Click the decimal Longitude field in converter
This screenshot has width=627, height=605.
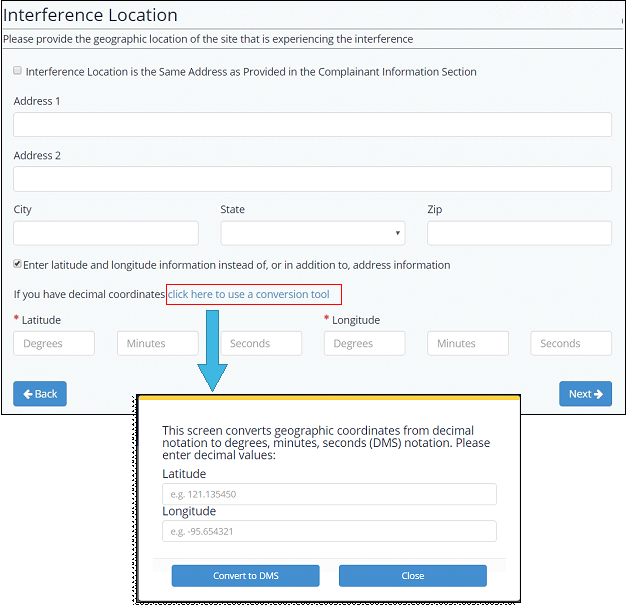pyautogui.click(x=329, y=531)
